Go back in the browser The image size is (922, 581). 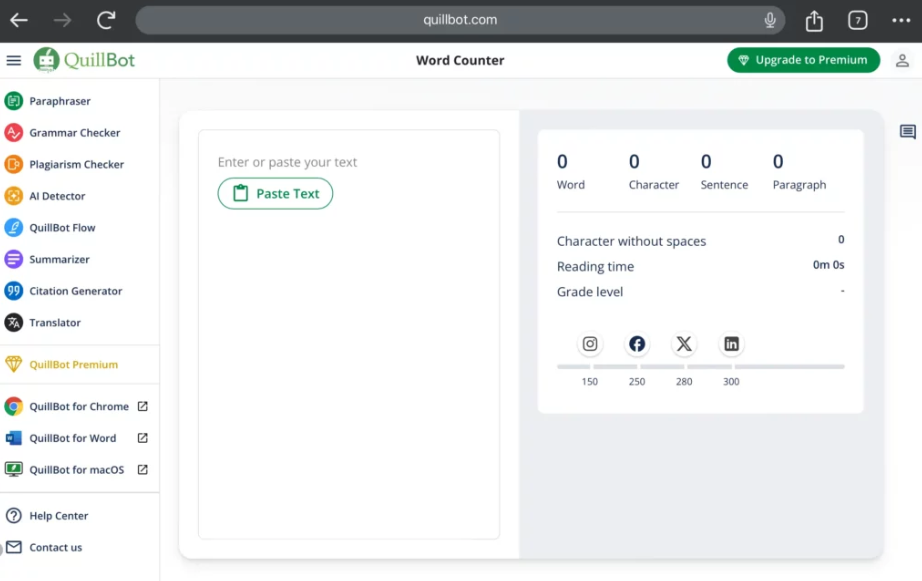click(19, 21)
